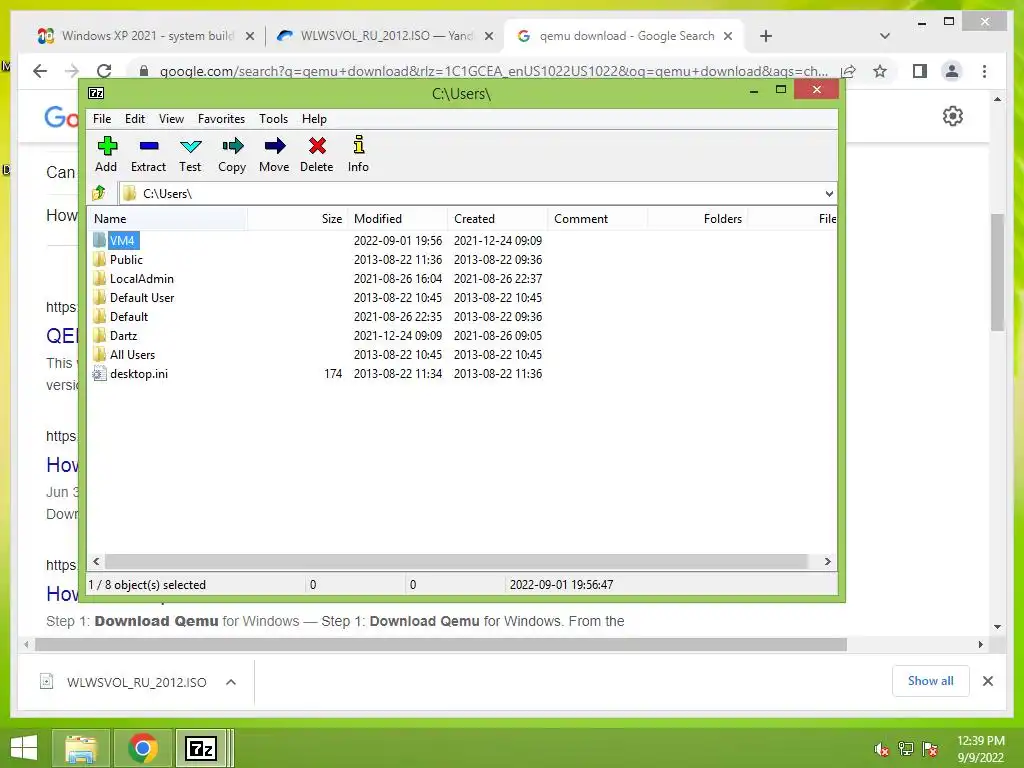Go up one folder level in 7-Zip
This screenshot has width=1024, height=768.
click(x=99, y=193)
